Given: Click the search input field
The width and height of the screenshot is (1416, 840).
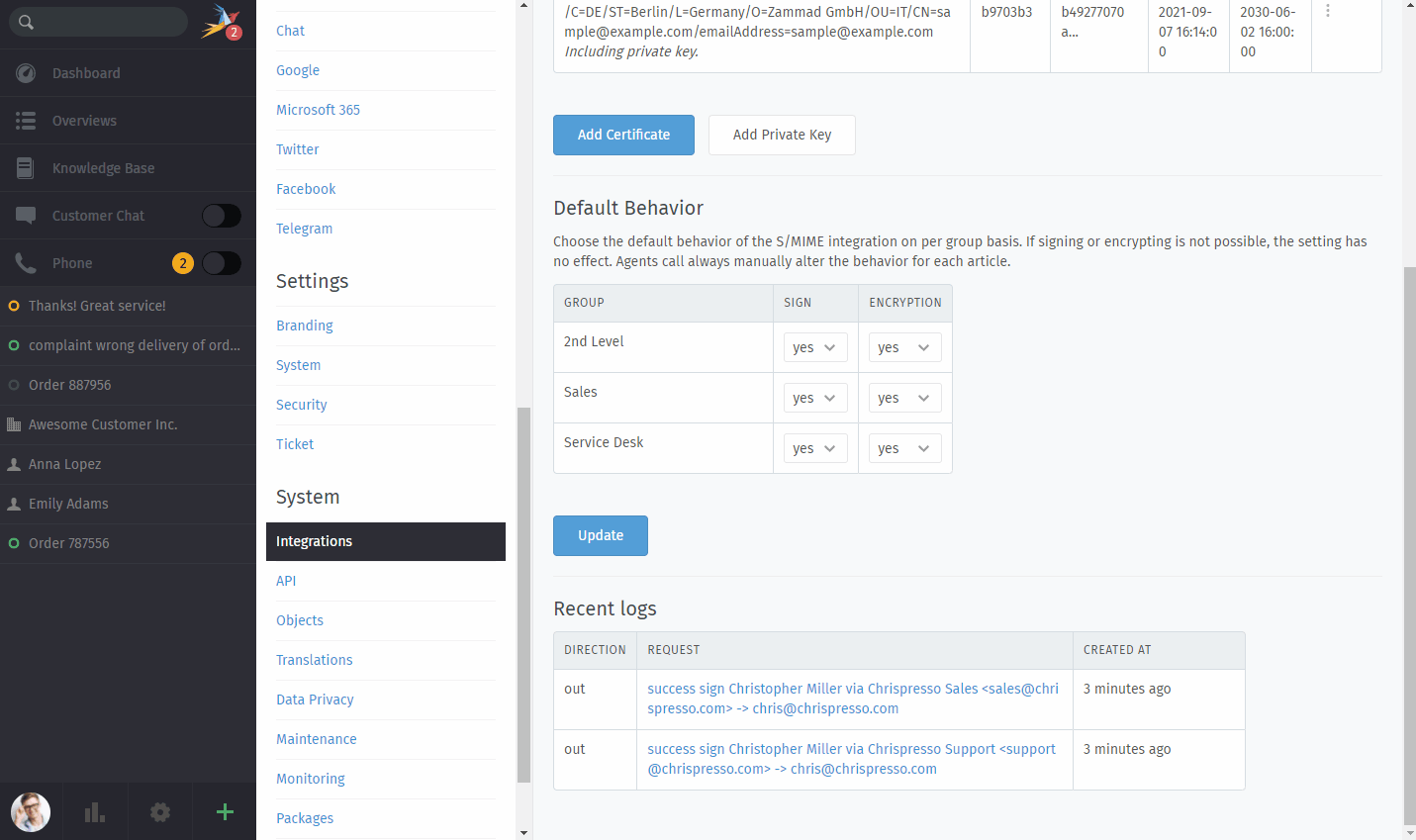Looking at the screenshot, I should 98,22.
